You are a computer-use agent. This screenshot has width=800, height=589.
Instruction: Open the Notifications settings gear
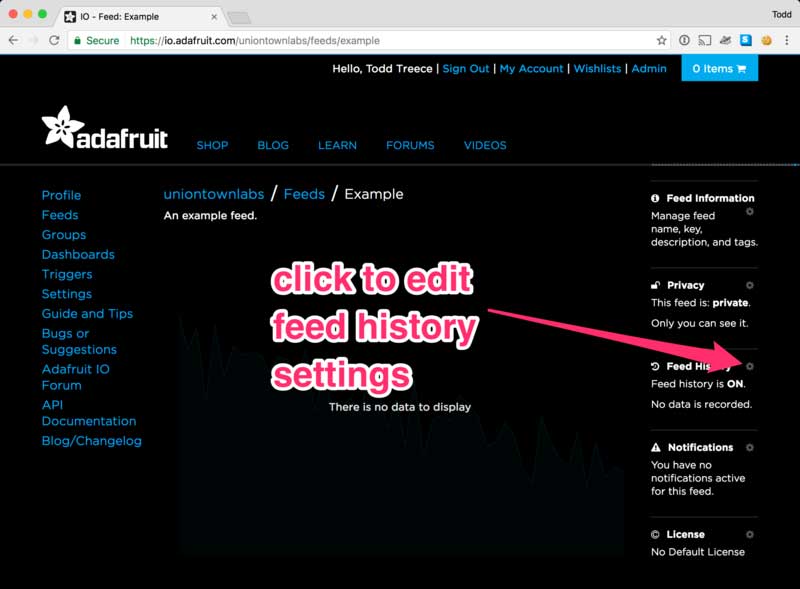[750, 447]
